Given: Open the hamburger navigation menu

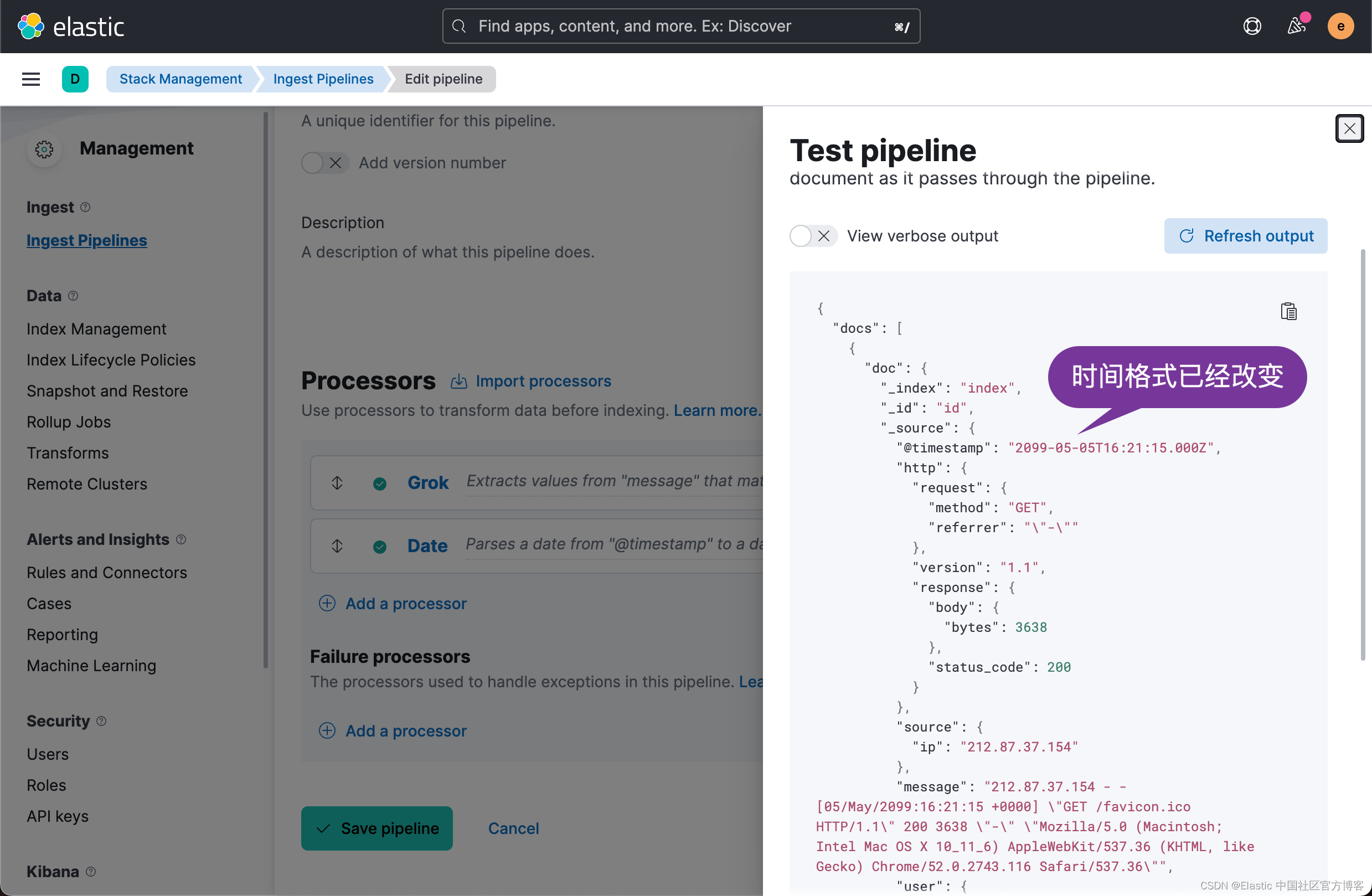Looking at the screenshot, I should pyautogui.click(x=30, y=79).
